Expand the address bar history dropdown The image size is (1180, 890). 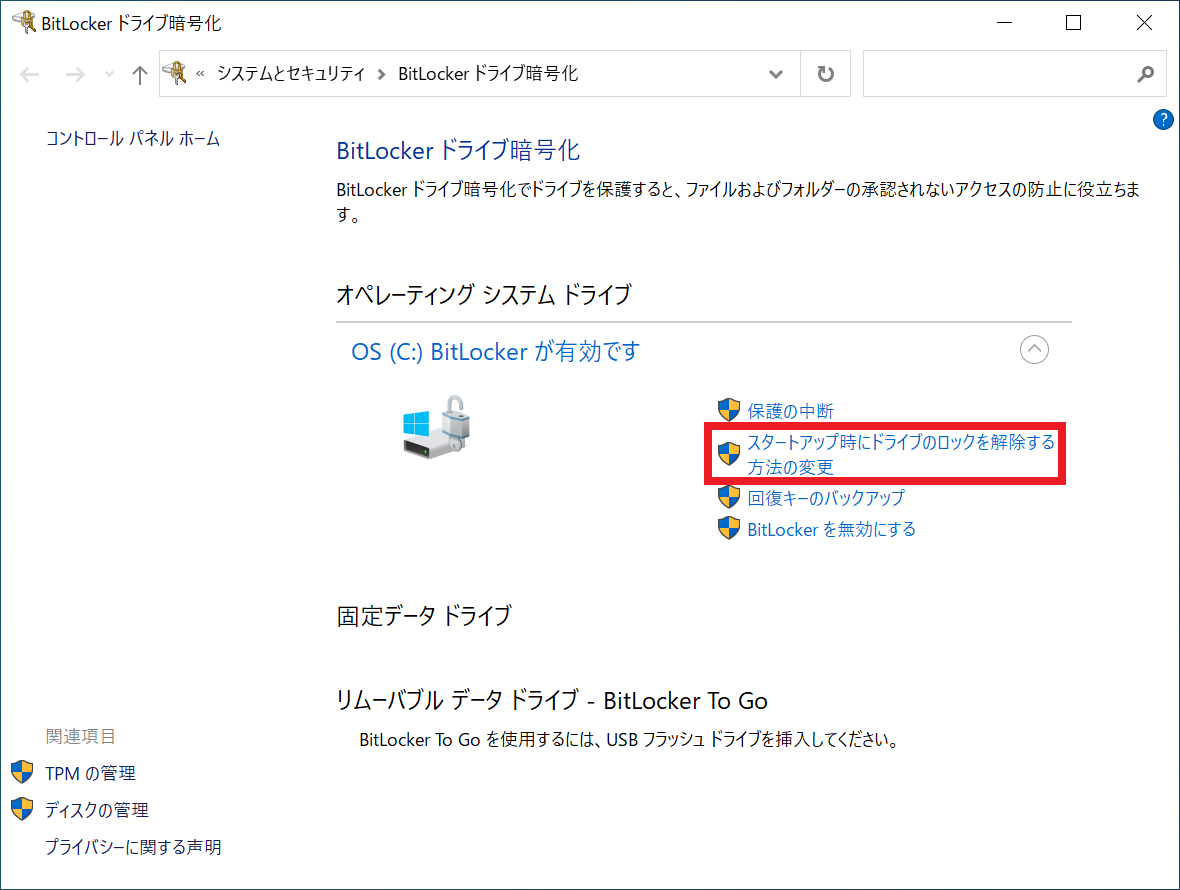pos(776,74)
